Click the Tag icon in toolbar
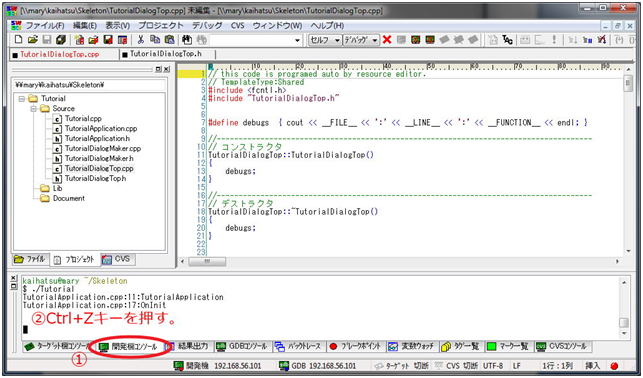This screenshot has width=643, height=378. pos(507,40)
